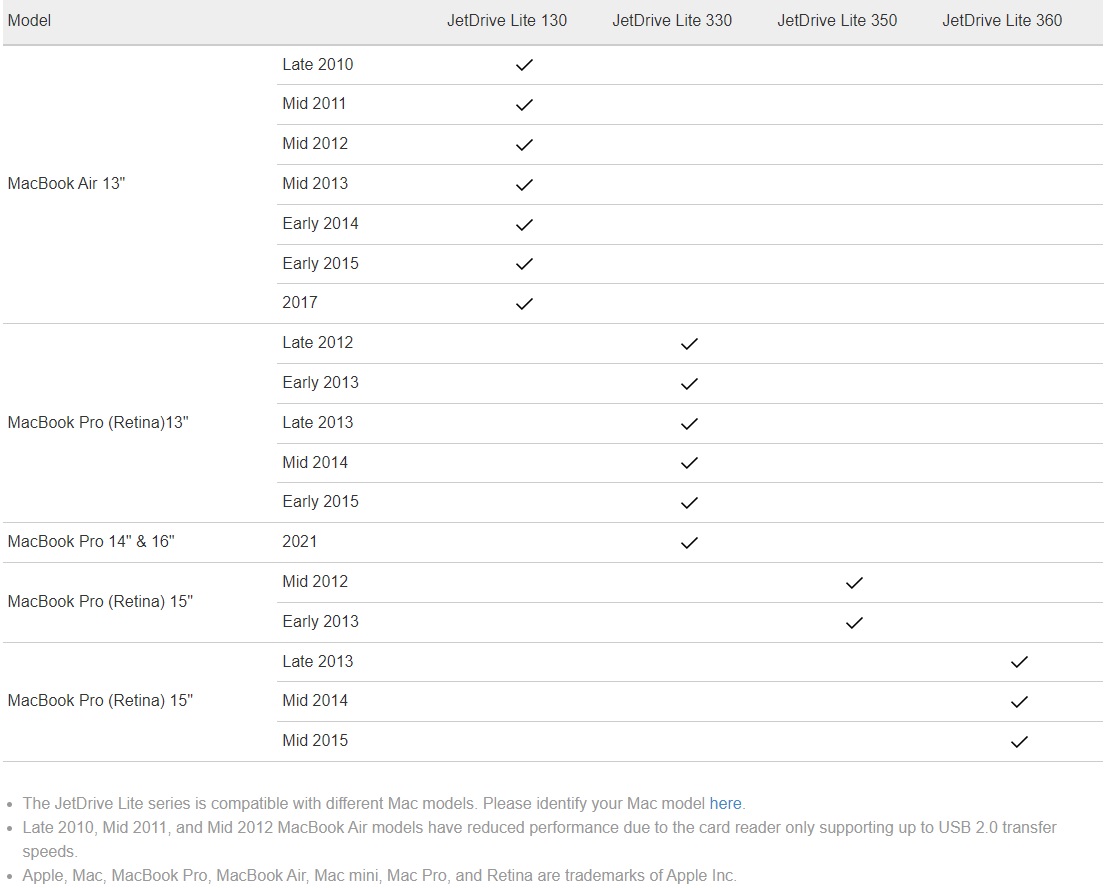
Task: Click the JetDrive Lite 350 Mid 2012 checkmark
Action: tap(854, 582)
